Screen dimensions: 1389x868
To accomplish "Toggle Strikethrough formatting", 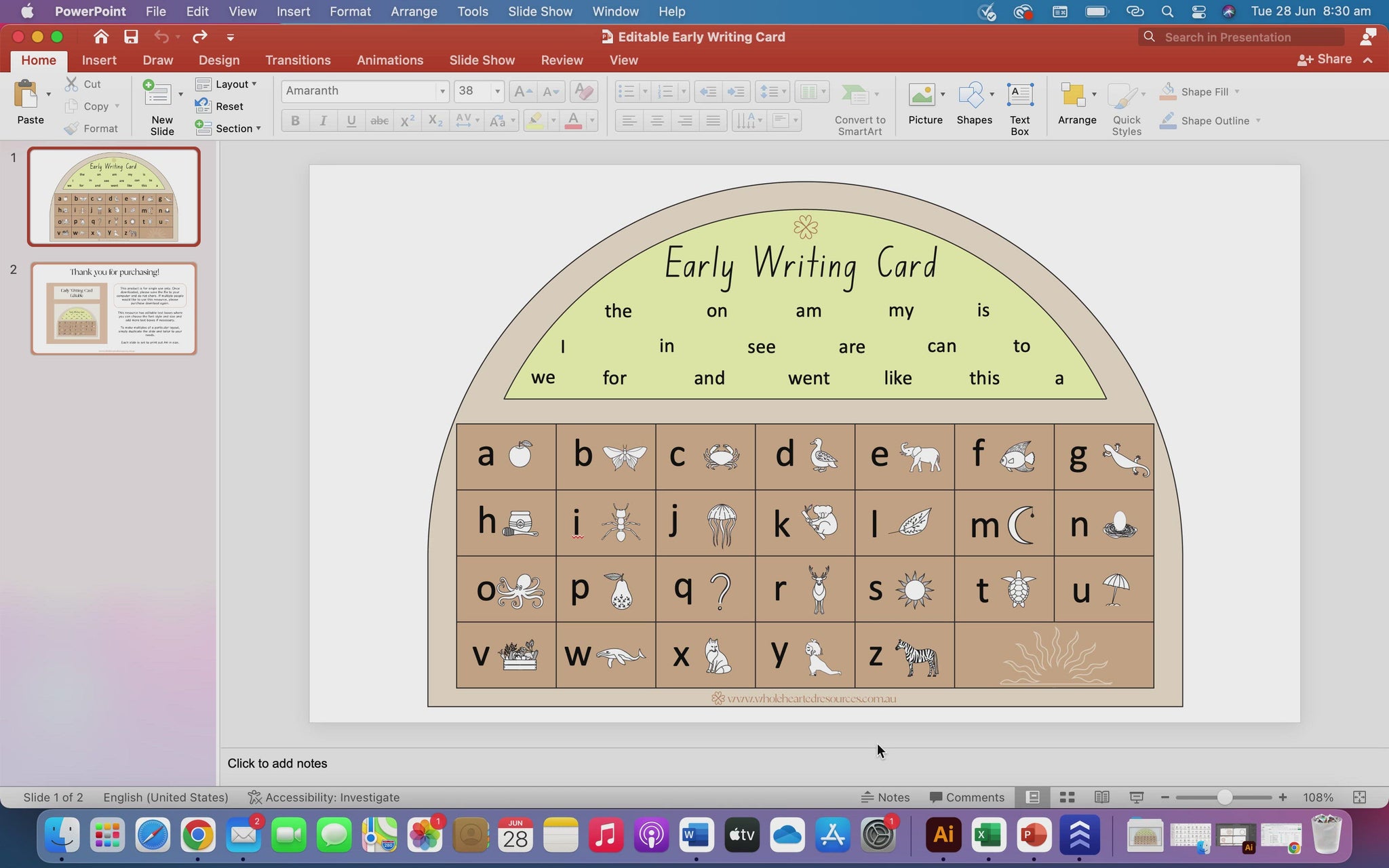I will point(379,121).
